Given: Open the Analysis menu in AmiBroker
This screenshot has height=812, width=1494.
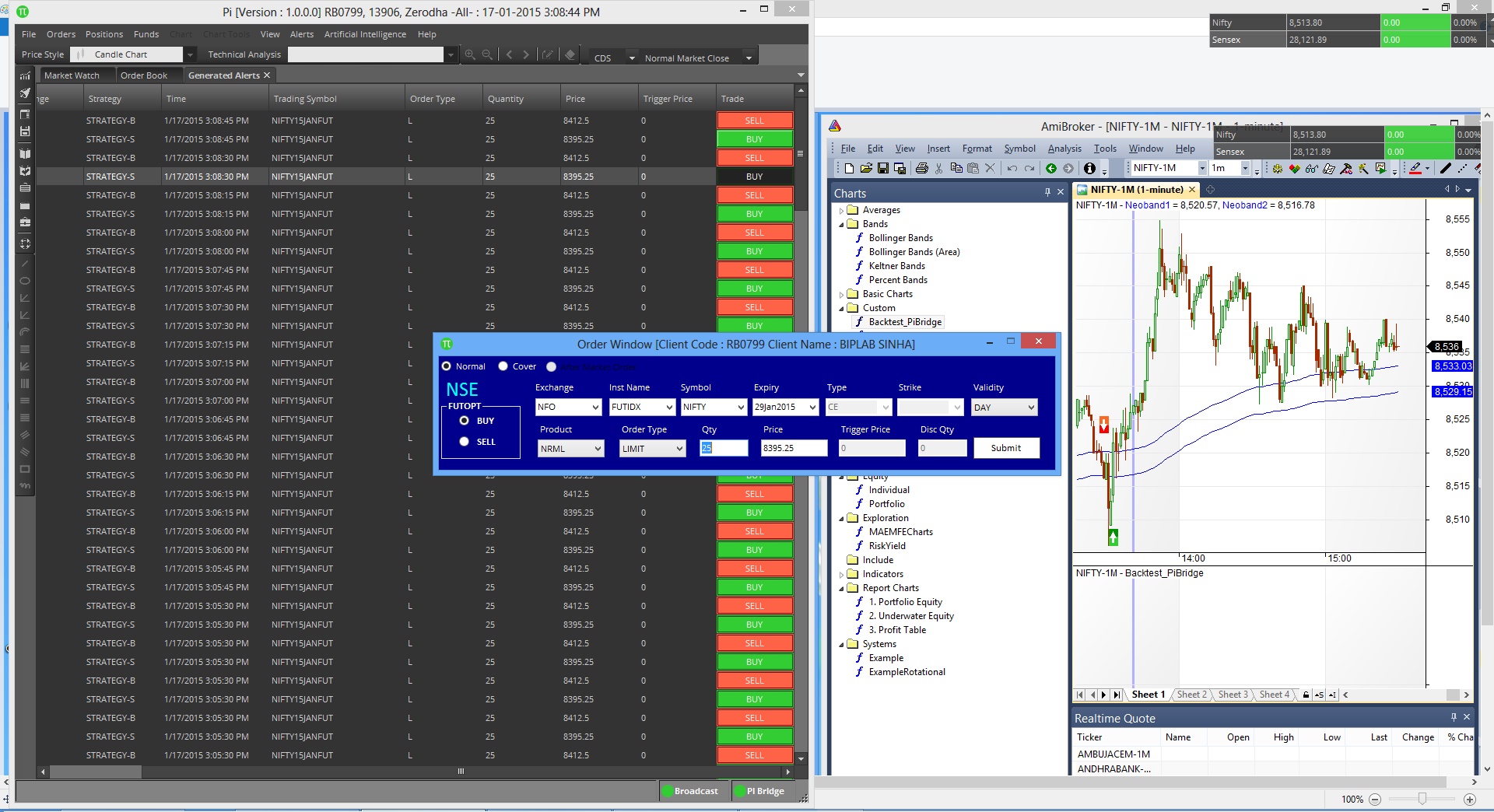Looking at the screenshot, I should click(1064, 149).
